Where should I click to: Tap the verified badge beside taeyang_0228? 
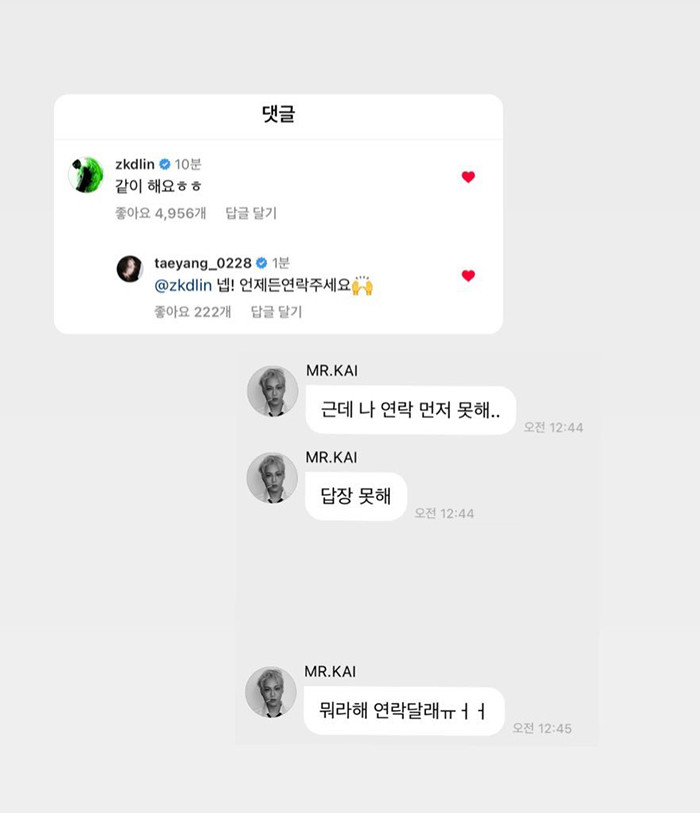tap(262, 263)
